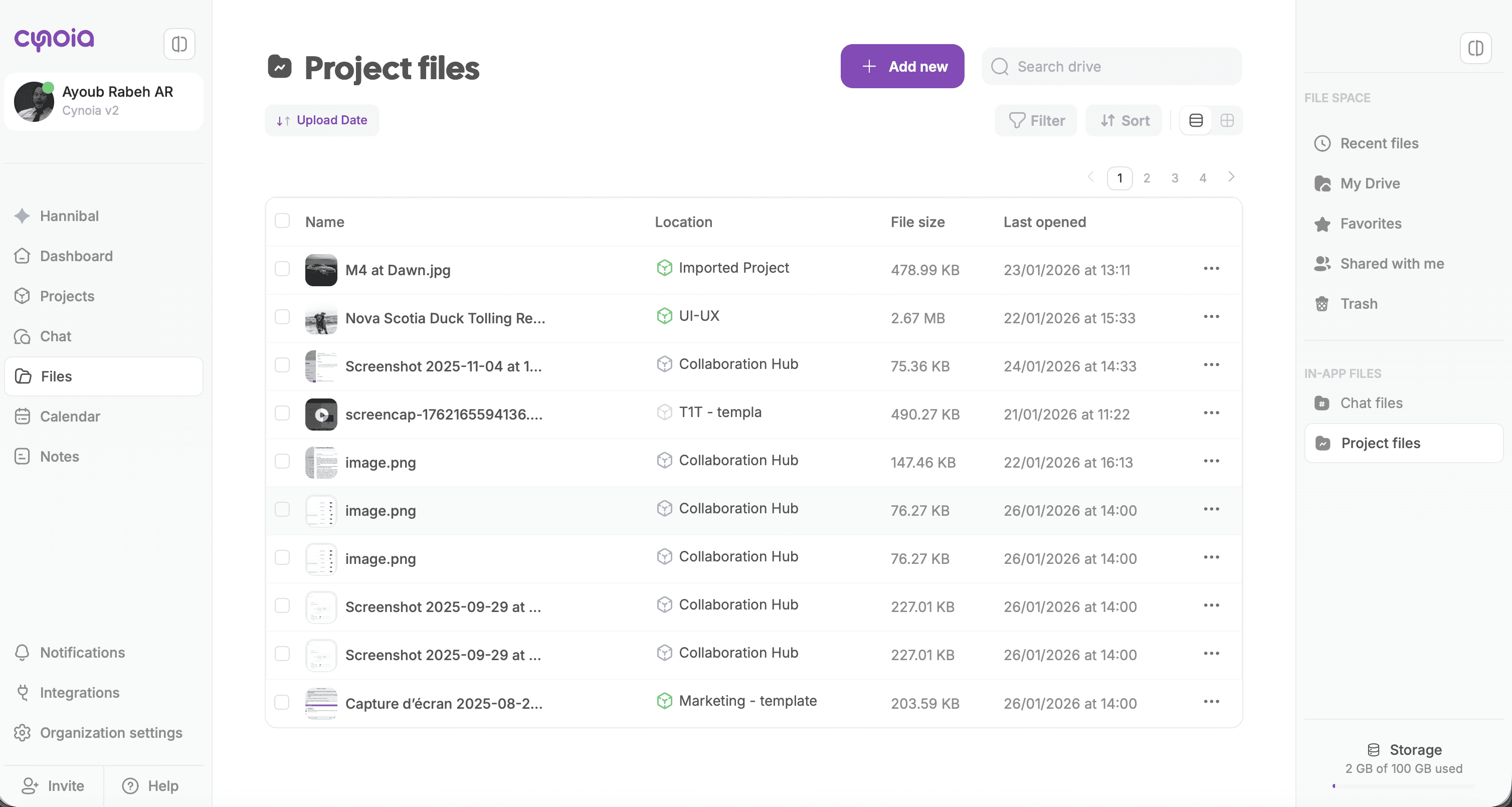Collapse the right file space panel

[x=1475, y=48]
